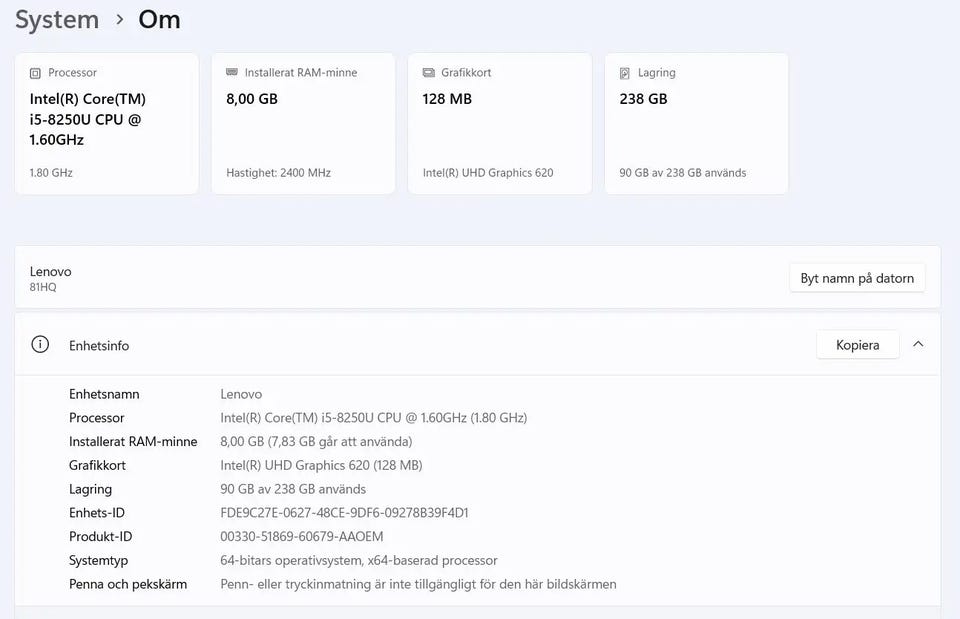960x619 pixels.
Task: Click the Systemtyp value text
Action: pyautogui.click(x=358, y=560)
